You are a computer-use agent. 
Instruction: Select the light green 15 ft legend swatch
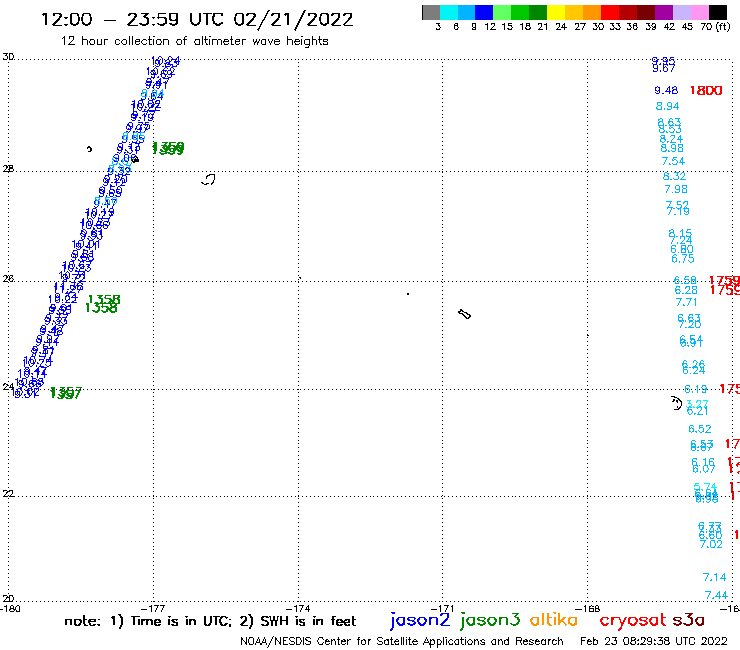[x=502, y=12]
